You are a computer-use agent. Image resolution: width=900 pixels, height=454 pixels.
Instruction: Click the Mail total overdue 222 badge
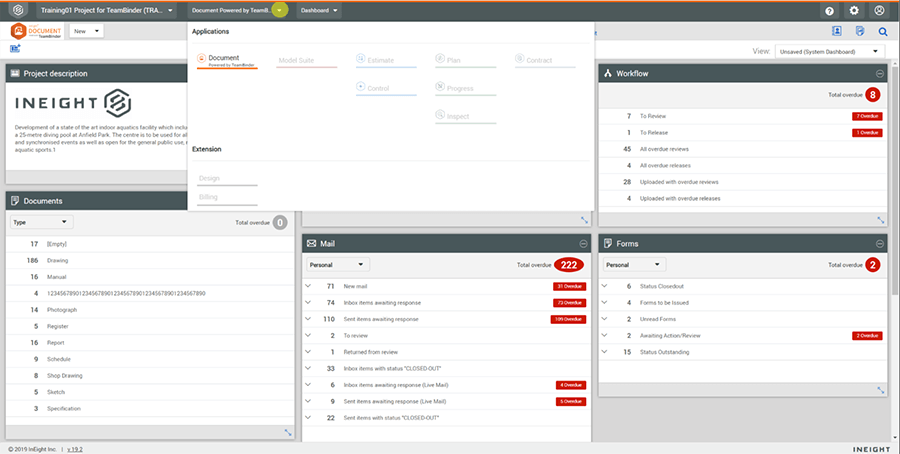tap(569, 265)
